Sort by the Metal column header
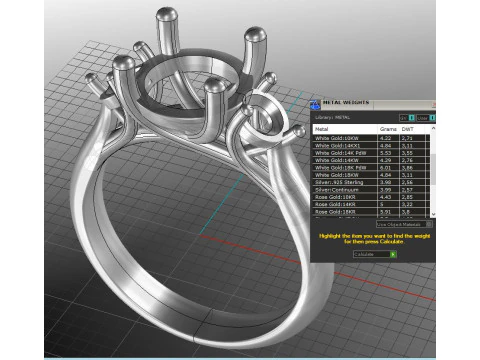Viewport: 480px width, 360px height. coord(345,129)
